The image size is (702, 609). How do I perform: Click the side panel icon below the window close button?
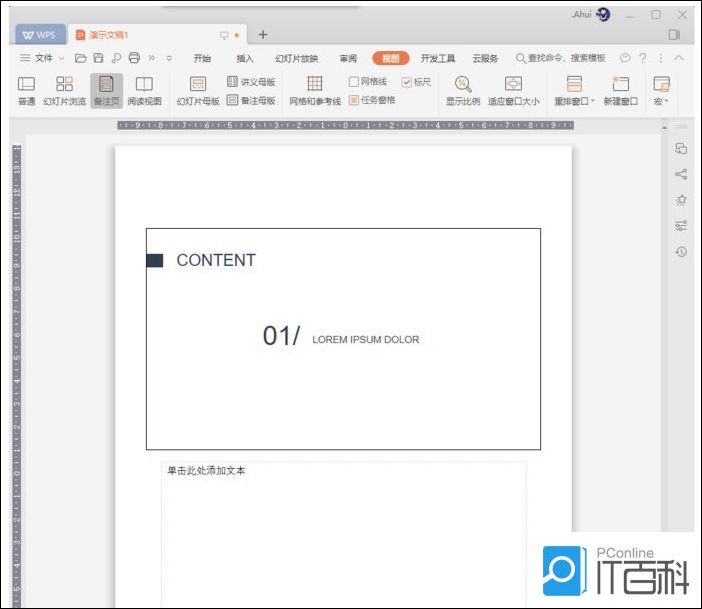(674, 34)
